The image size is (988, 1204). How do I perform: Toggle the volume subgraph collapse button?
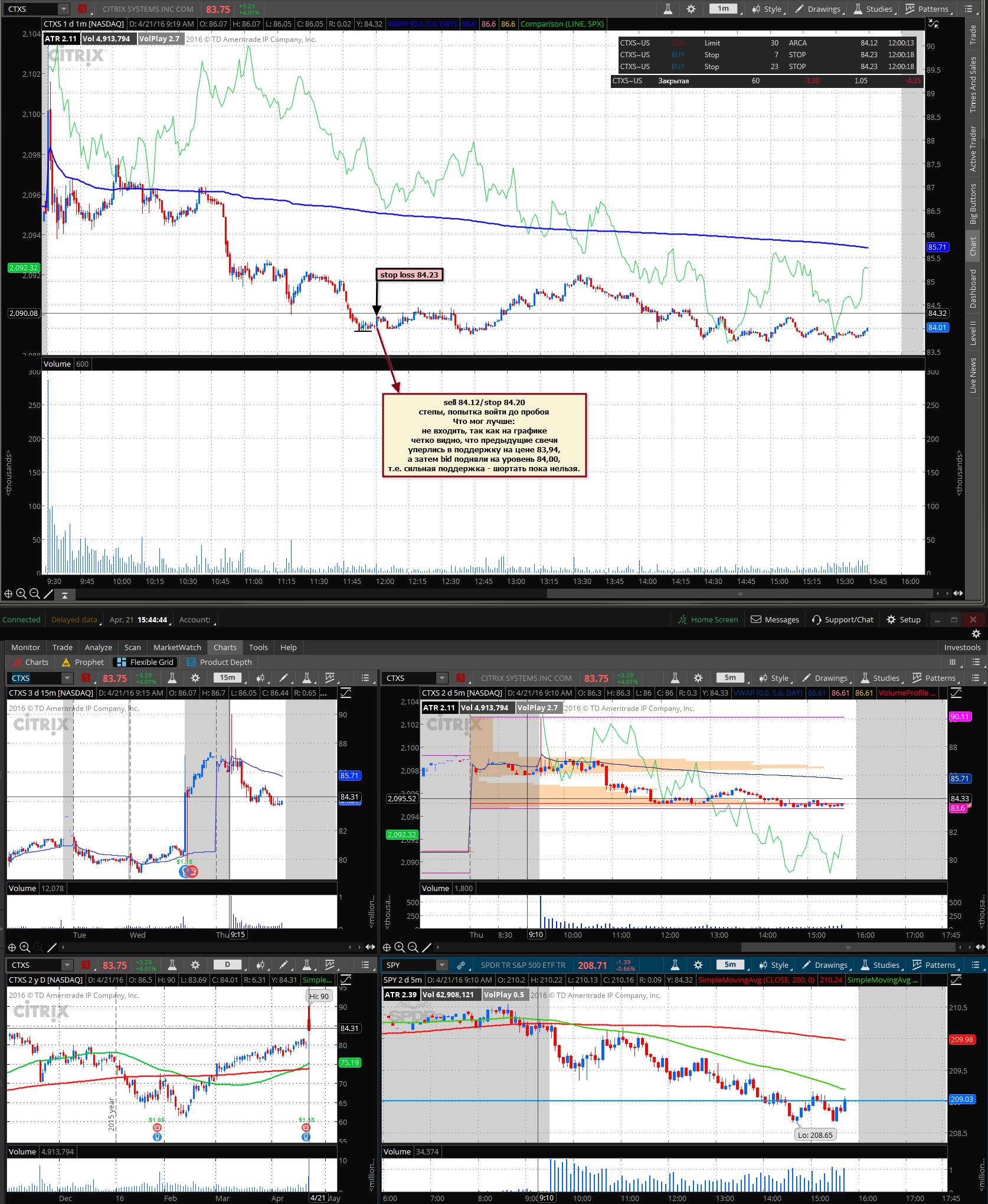(64, 595)
